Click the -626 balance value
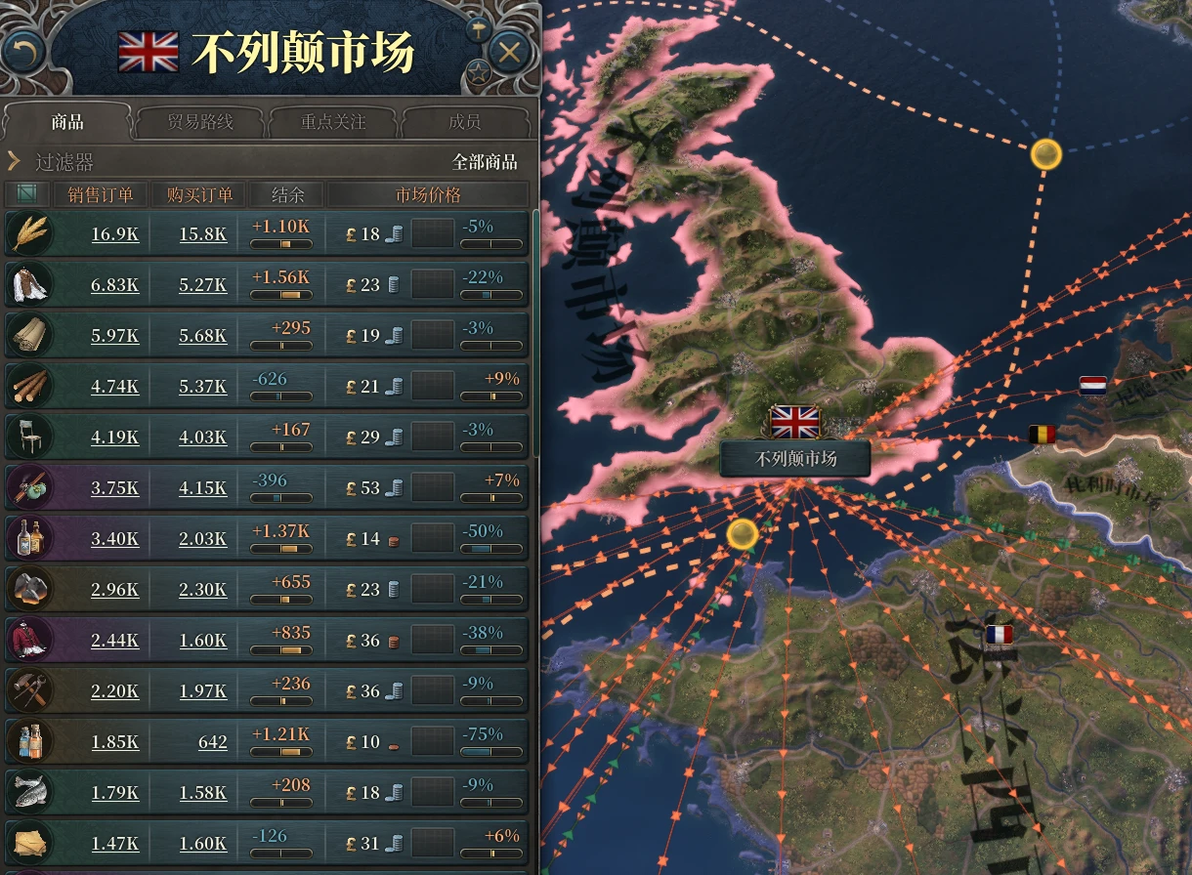Screen dimensions: 1192x875 (x=270, y=379)
